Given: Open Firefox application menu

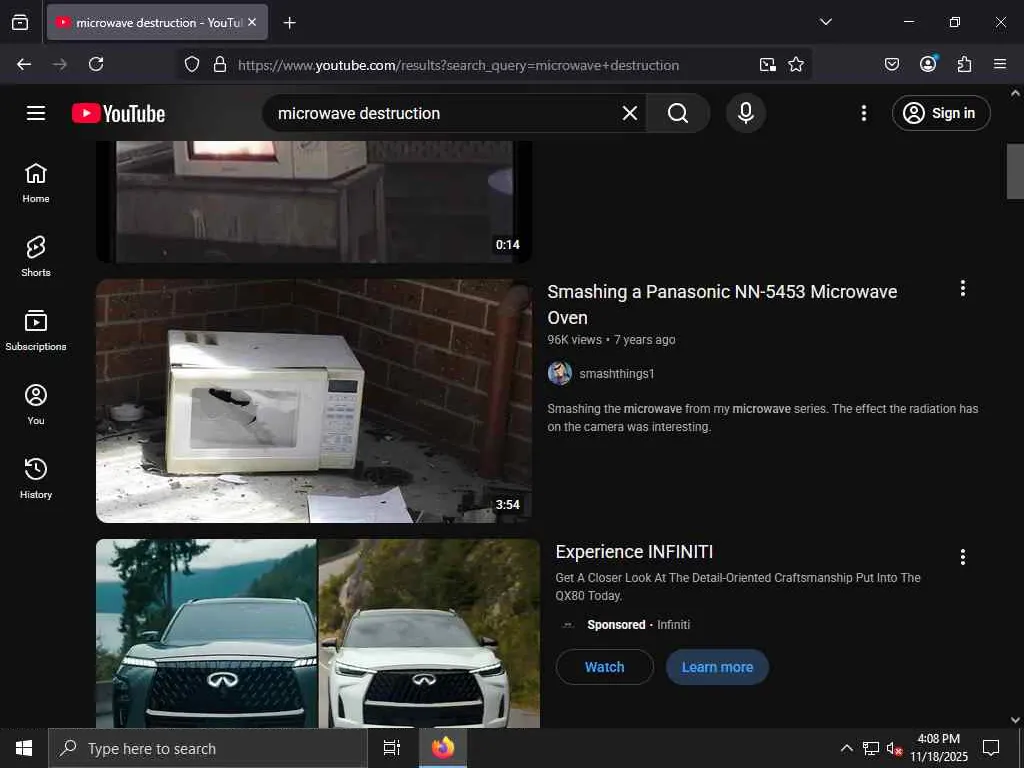Looking at the screenshot, I should point(1000,64).
